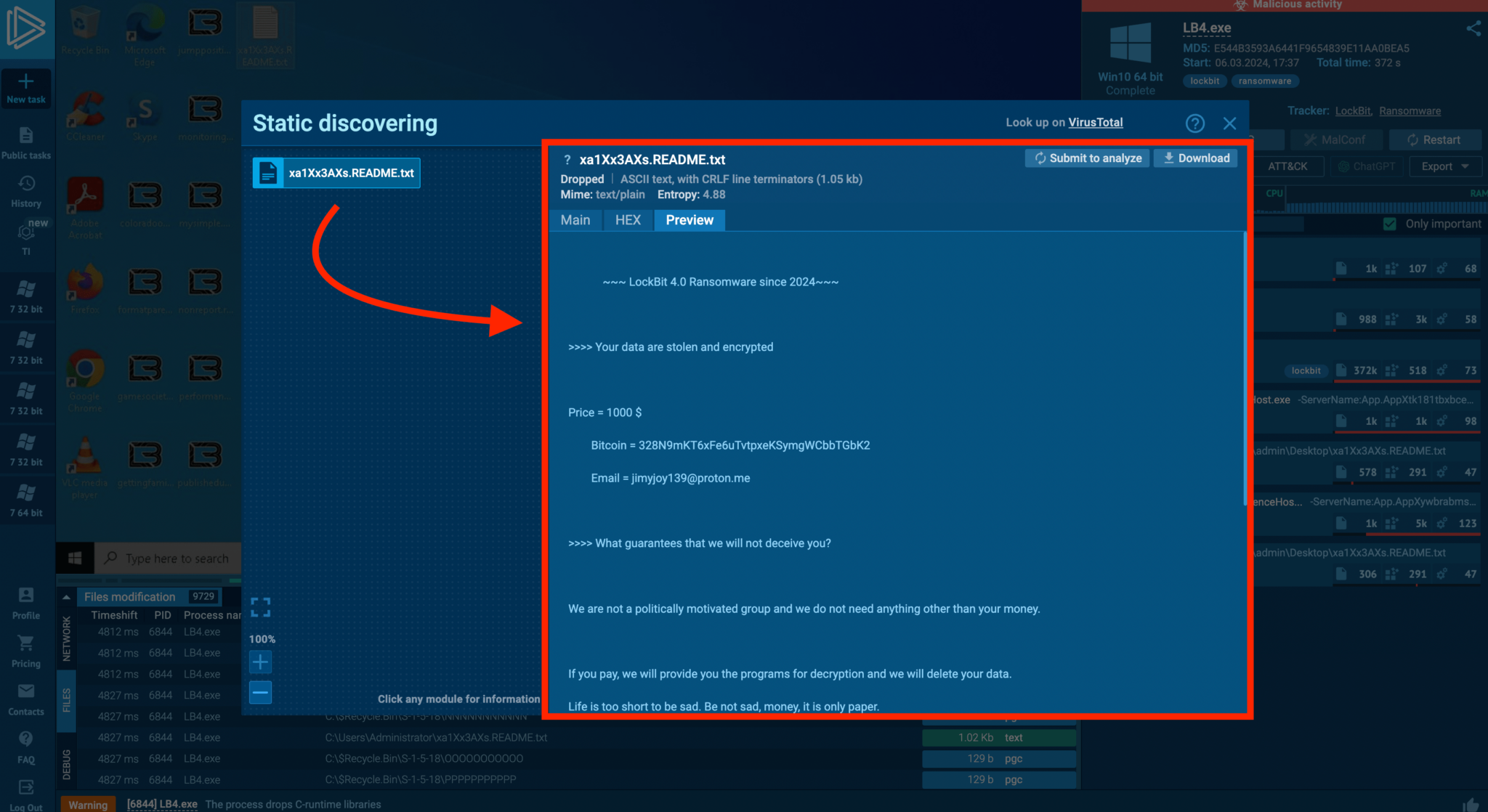
Task: Click Submit to analyze for the README file
Action: click(x=1086, y=158)
